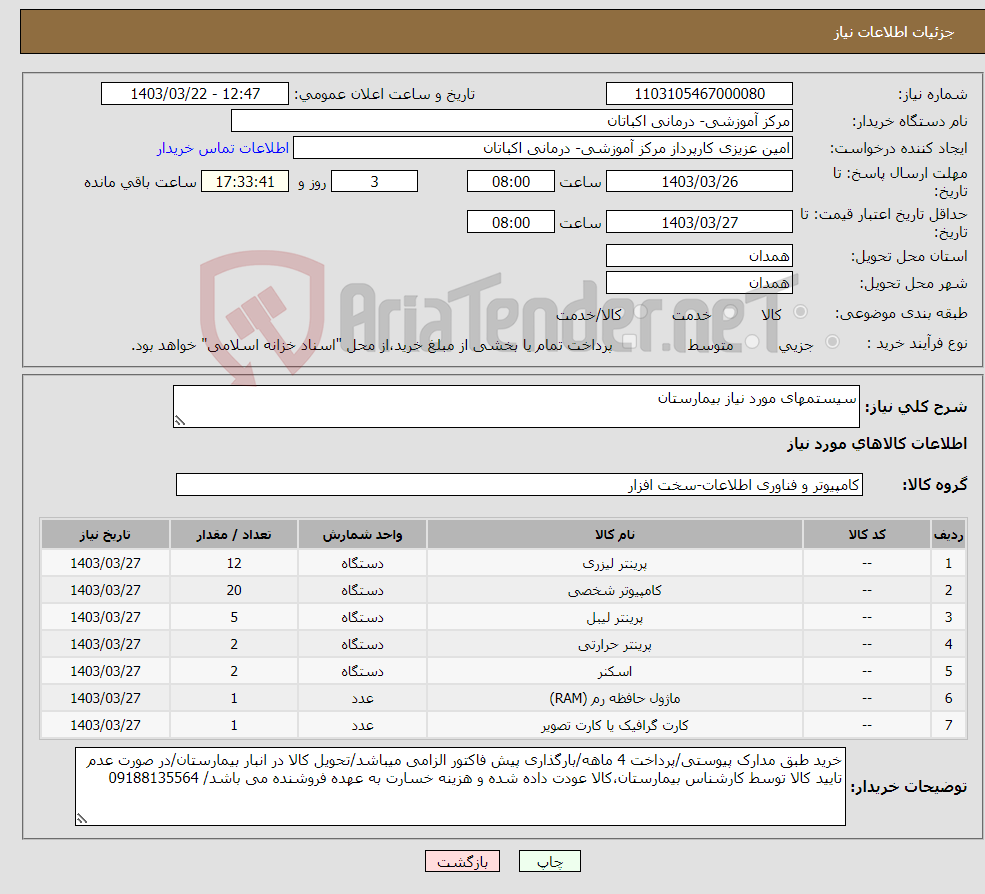Click row number 7 cell
Image resolution: width=985 pixels, height=894 pixels.
coord(949,725)
